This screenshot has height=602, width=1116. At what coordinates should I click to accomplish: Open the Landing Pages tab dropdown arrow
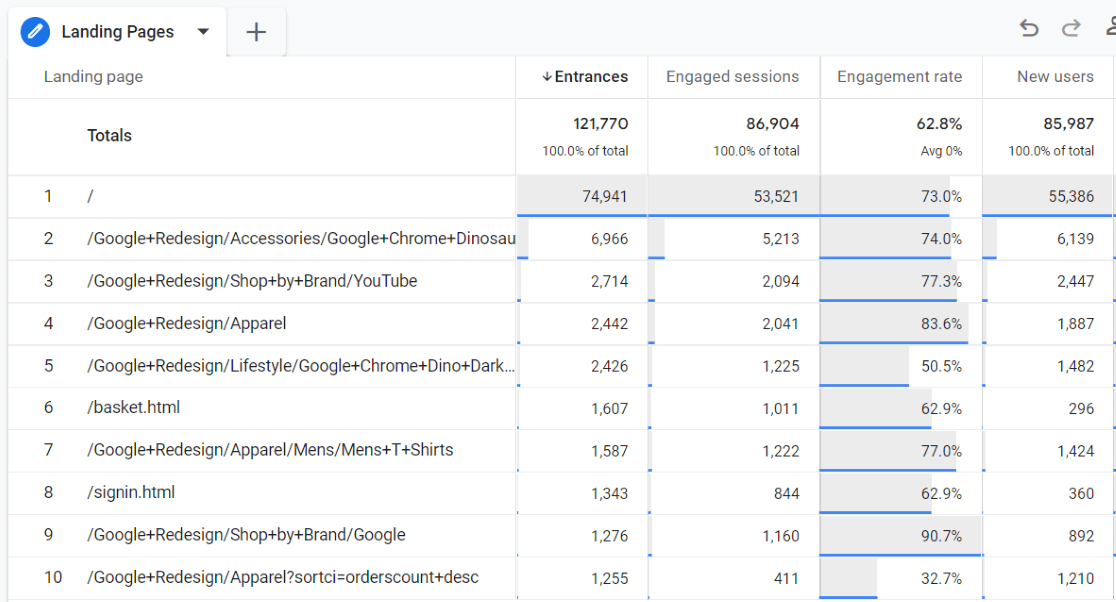(x=204, y=31)
